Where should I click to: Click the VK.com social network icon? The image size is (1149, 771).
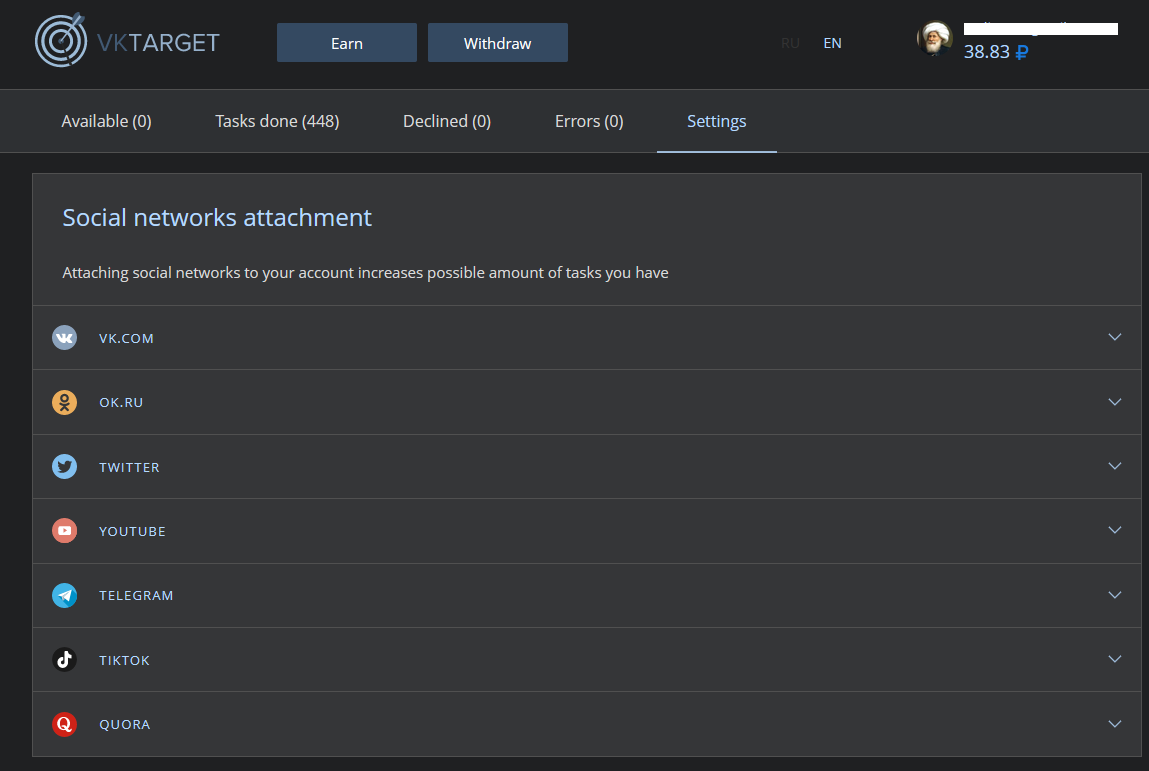point(64,338)
